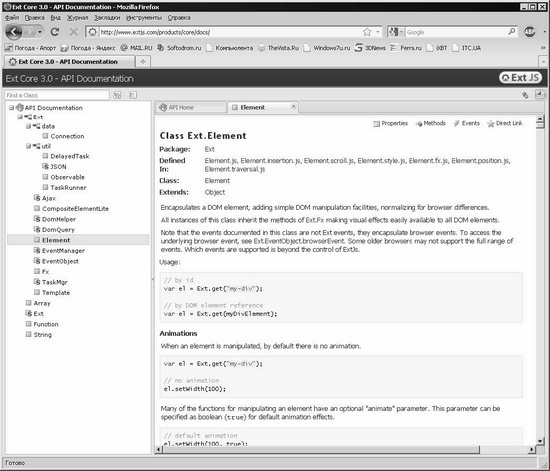Open search engine selector dropdown
The height and width of the screenshot is (471, 550).
(x=396, y=32)
